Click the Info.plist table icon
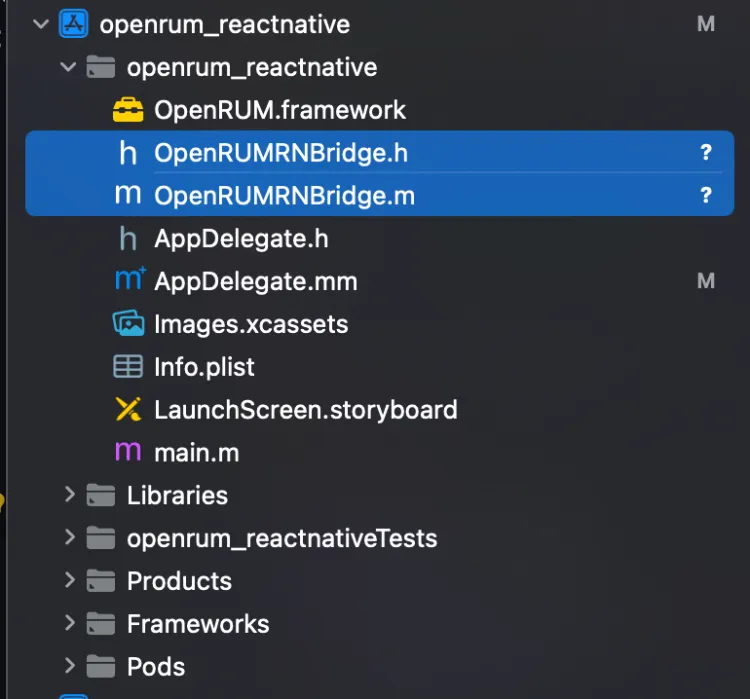 point(128,367)
